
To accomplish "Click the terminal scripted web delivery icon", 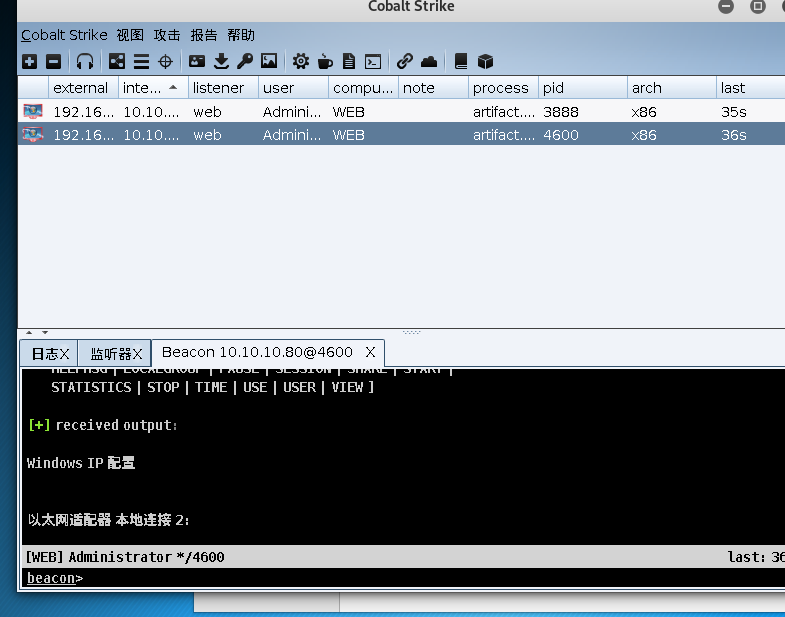I will pyautogui.click(x=373, y=62).
